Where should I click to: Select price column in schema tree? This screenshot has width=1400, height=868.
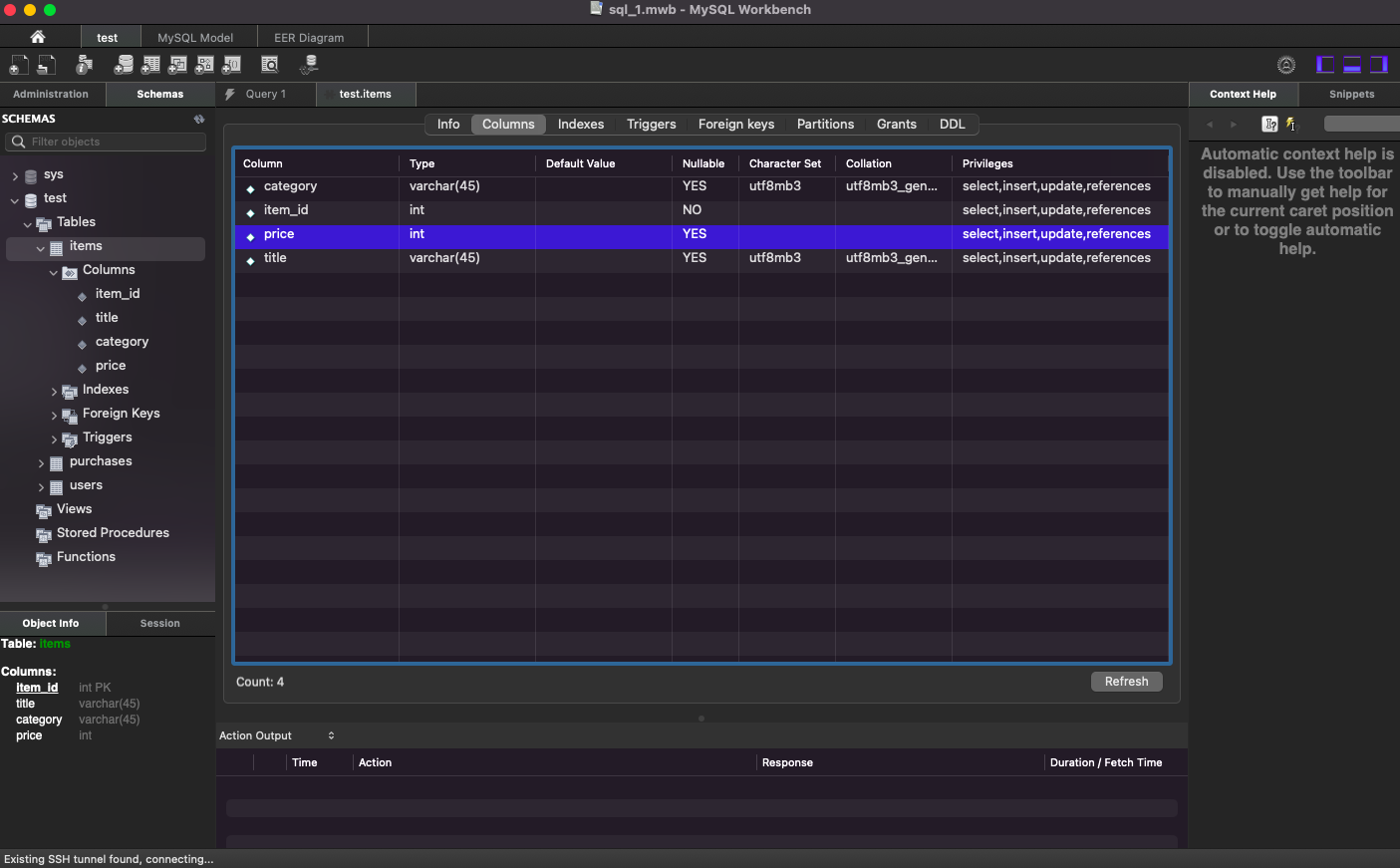point(111,366)
